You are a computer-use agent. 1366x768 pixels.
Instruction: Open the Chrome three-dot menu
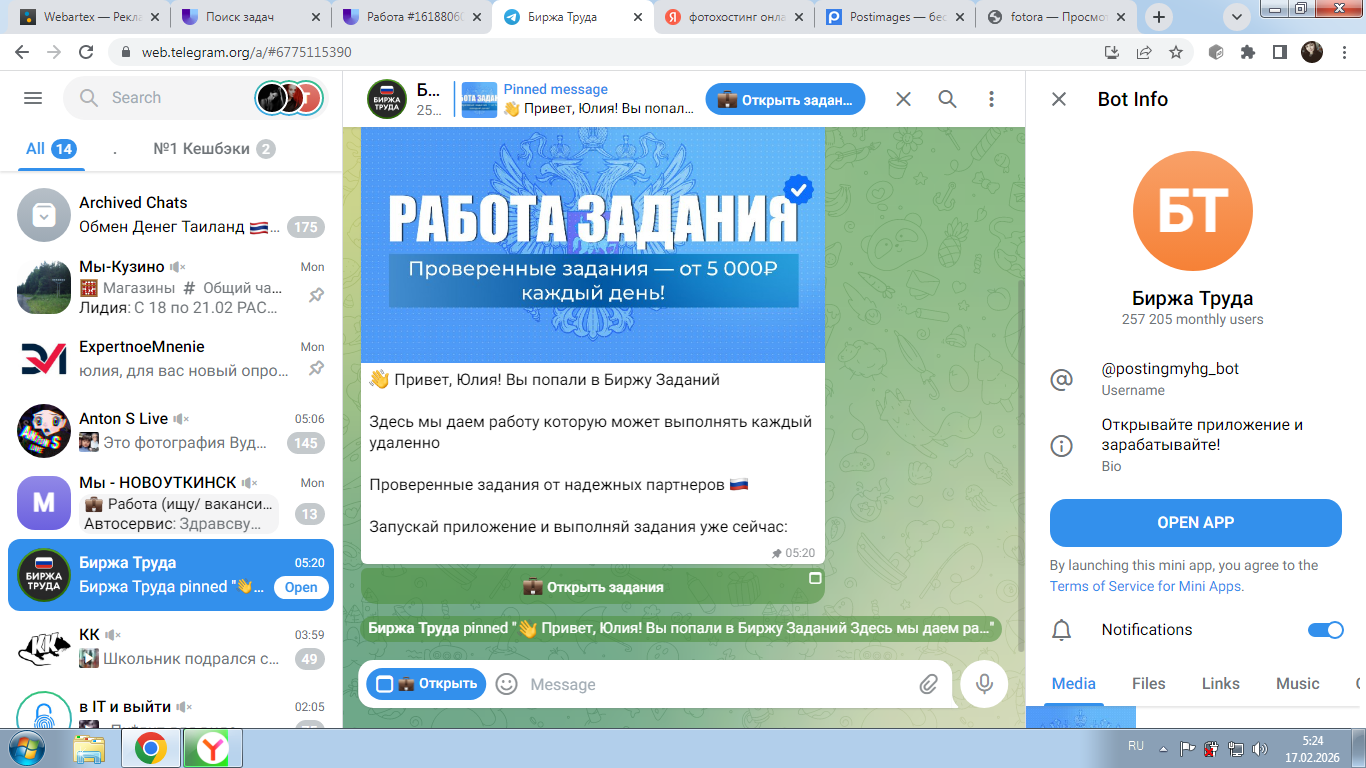[1343, 52]
